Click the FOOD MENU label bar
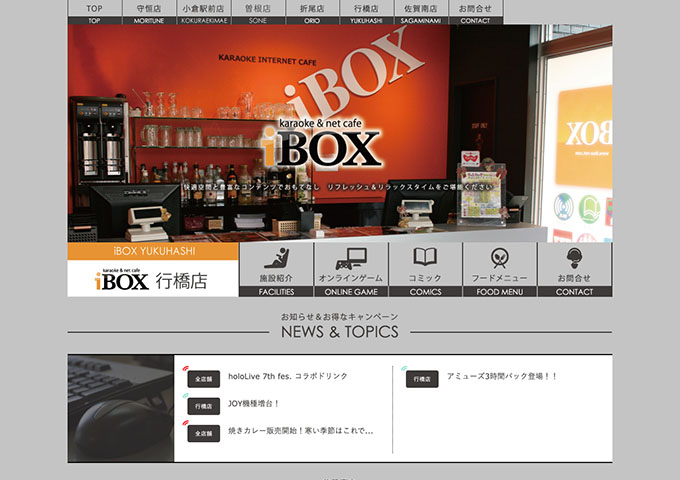The width and height of the screenshot is (680, 480). pos(500,292)
